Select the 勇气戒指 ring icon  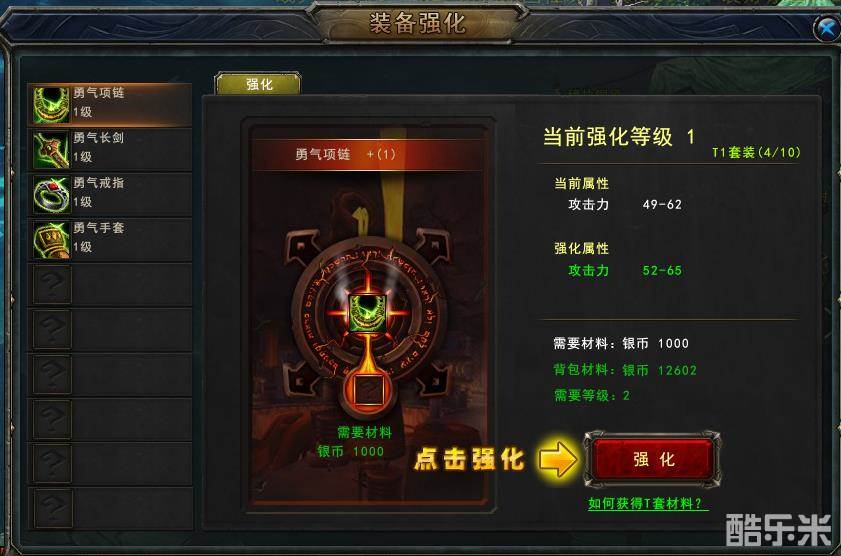click(x=51, y=195)
